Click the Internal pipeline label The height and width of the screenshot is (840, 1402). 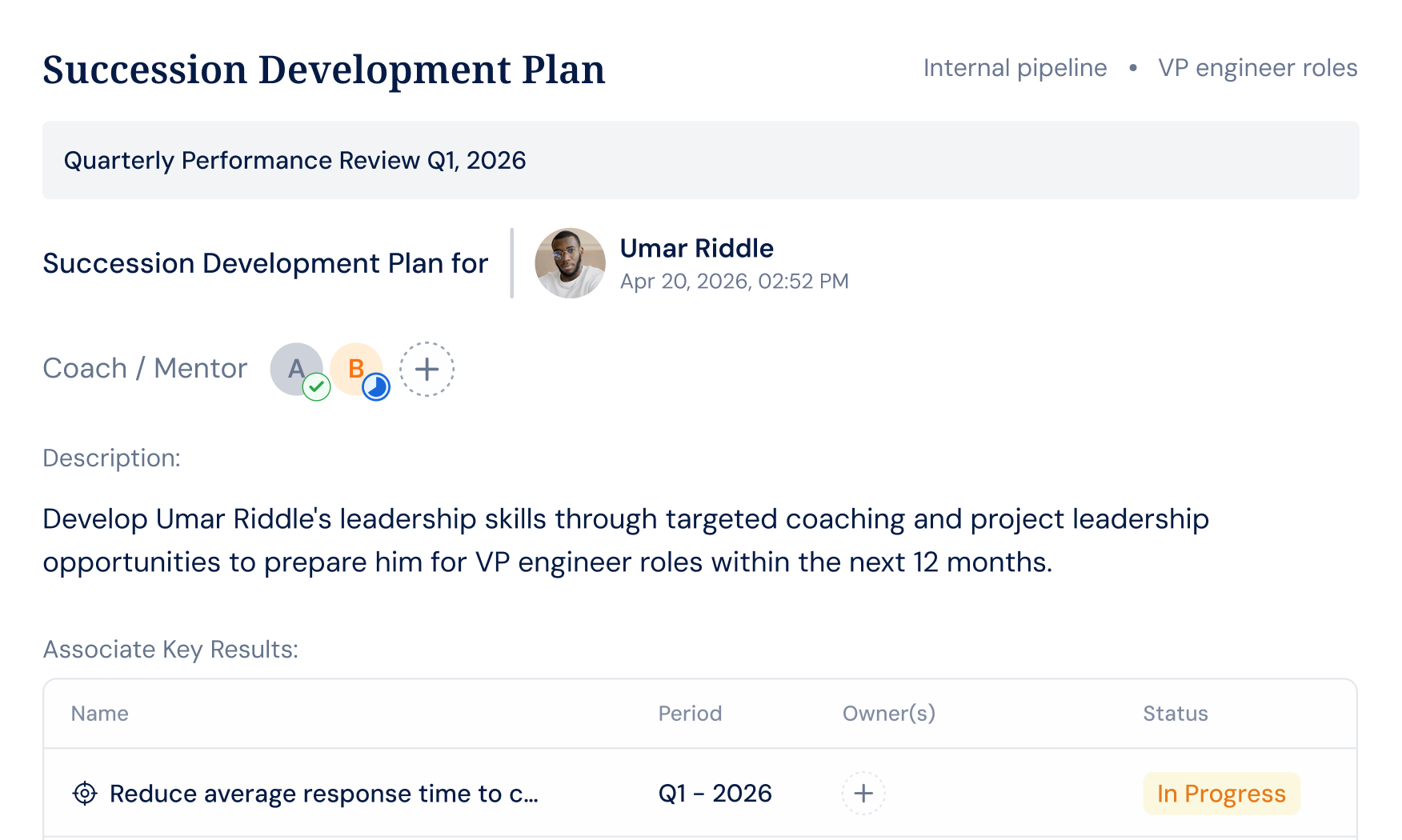click(1015, 68)
